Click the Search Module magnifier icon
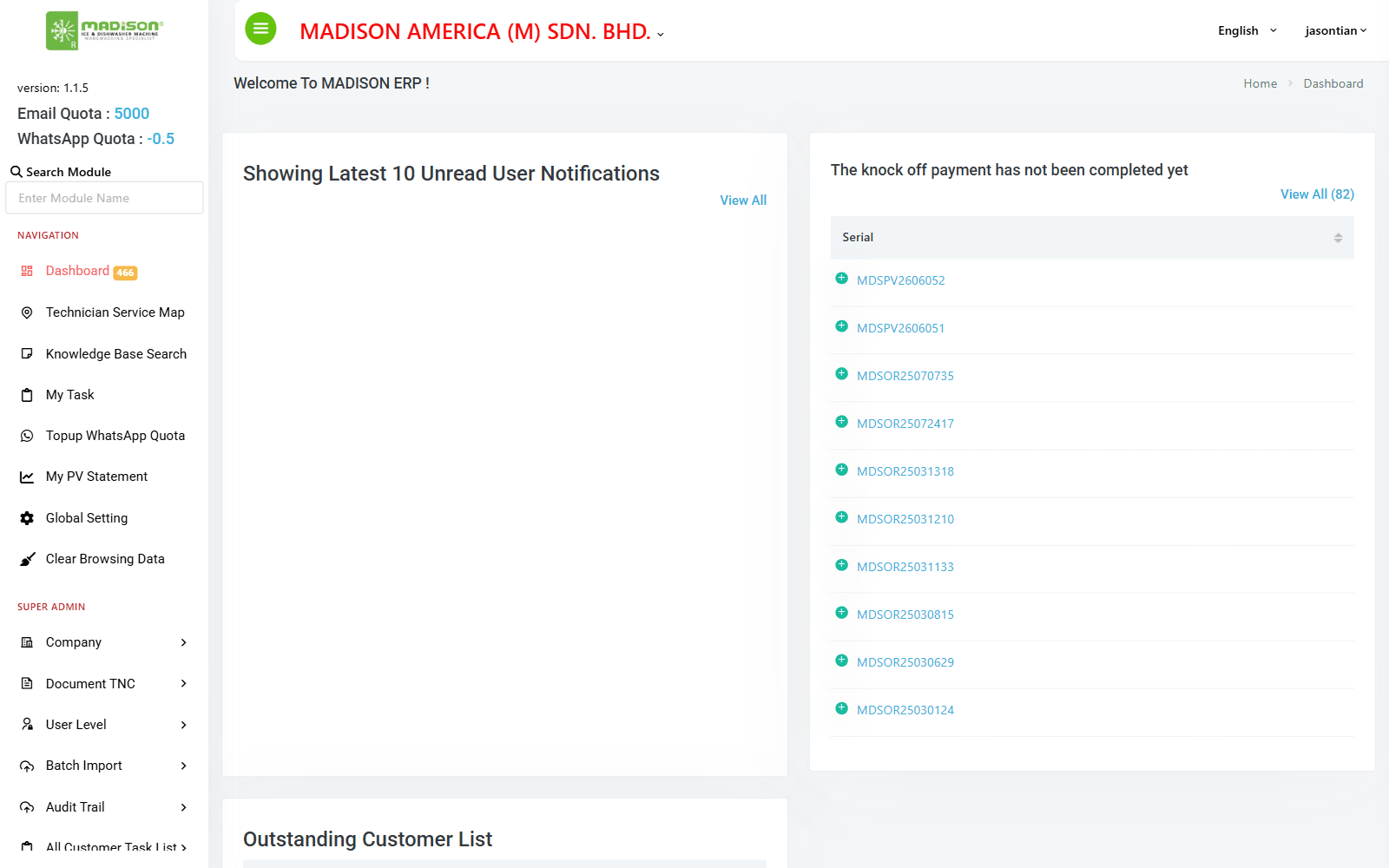1389x868 pixels. pyautogui.click(x=16, y=172)
